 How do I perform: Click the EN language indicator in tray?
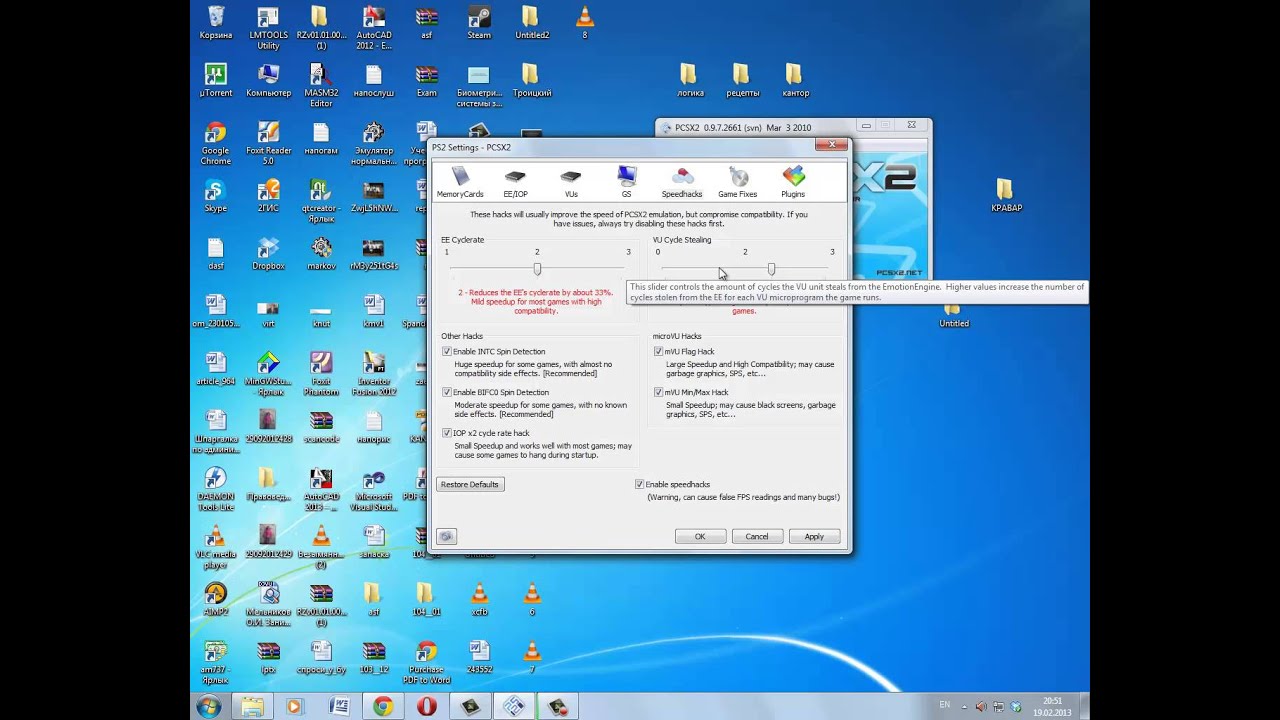click(945, 705)
